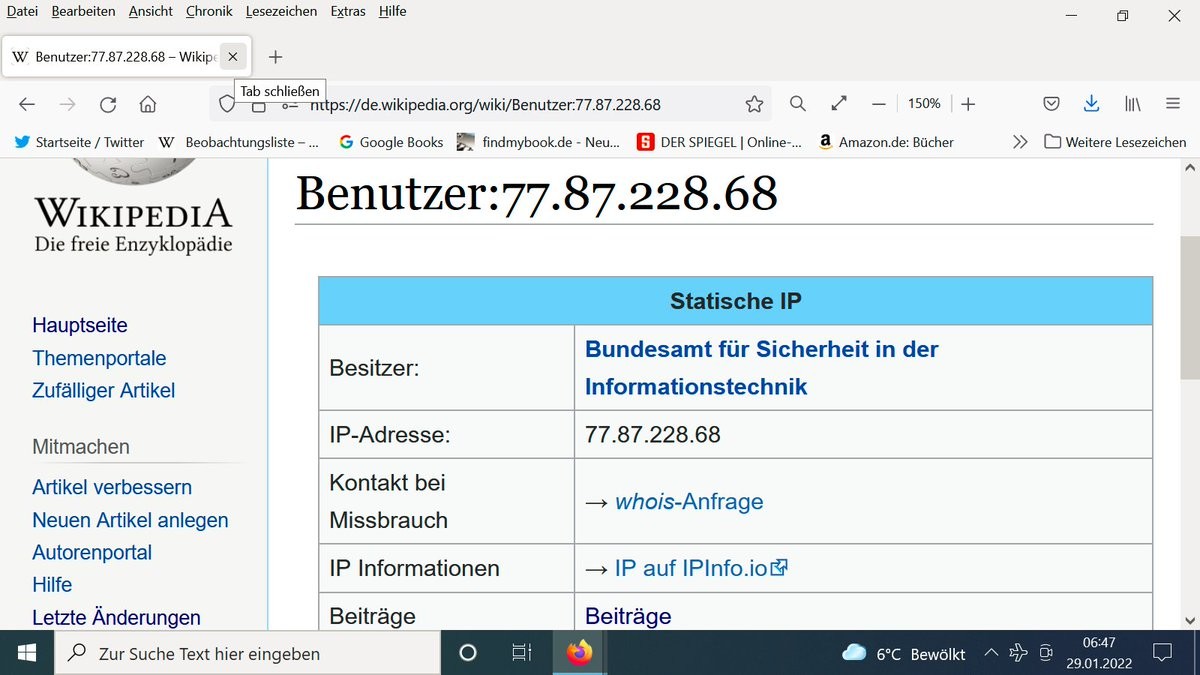Show the library sidebar icon
Viewport: 1200px width, 675px height.
(1132, 104)
